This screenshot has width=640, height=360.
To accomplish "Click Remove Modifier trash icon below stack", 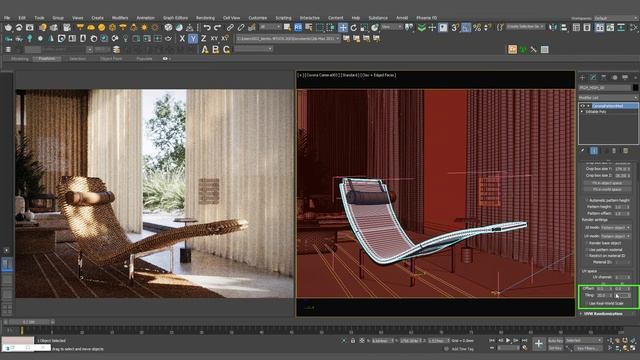I will (x=614, y=151).
